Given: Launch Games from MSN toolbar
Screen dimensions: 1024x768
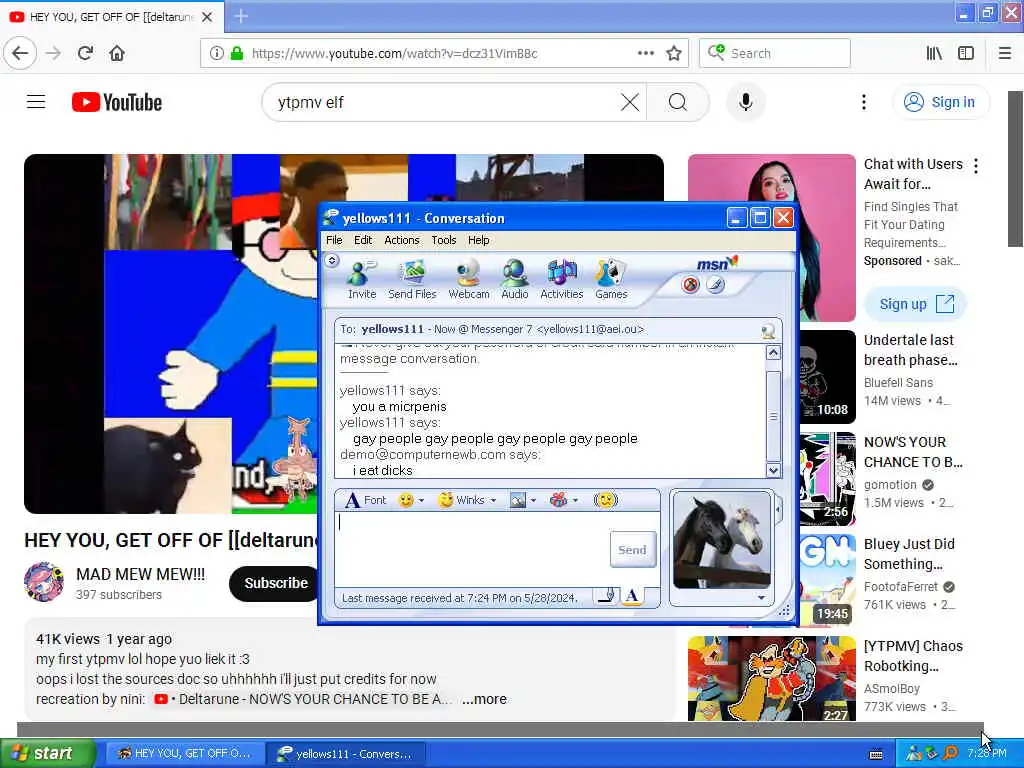Looking at the screenshot, I should (611, 280).
